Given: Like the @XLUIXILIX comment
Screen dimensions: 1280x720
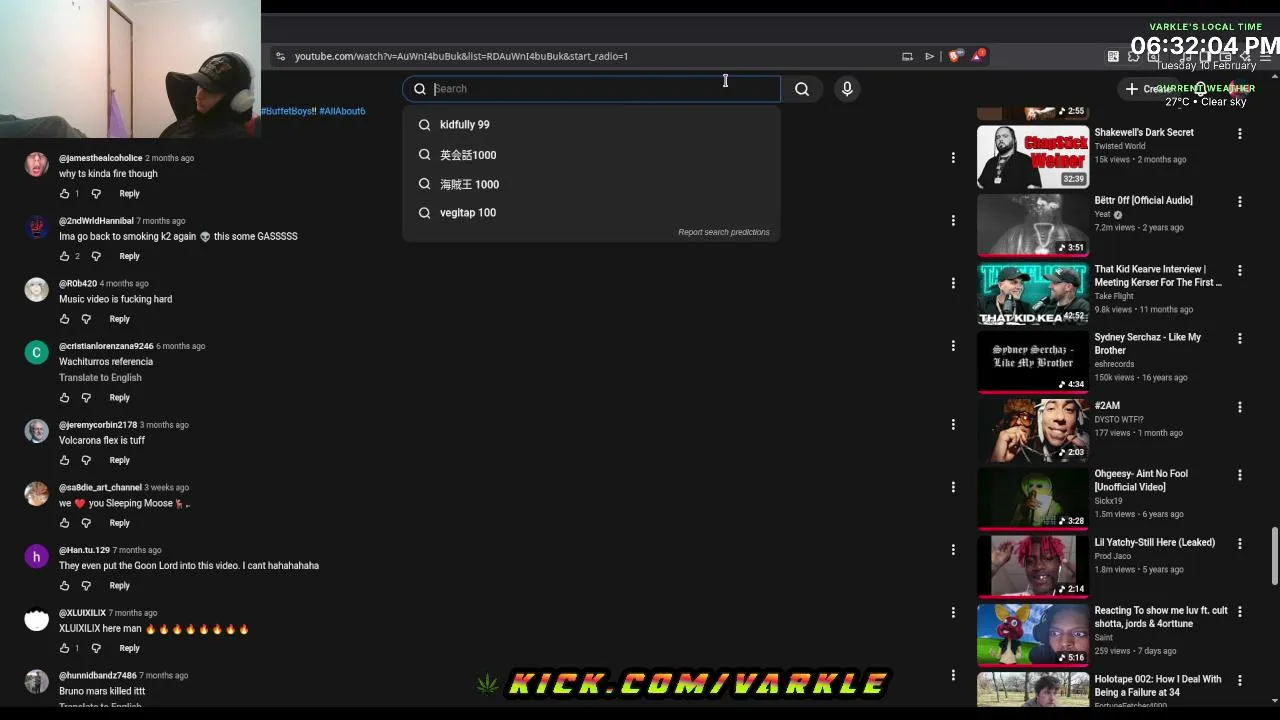Looking at the screenshot, I should (64, 649).
